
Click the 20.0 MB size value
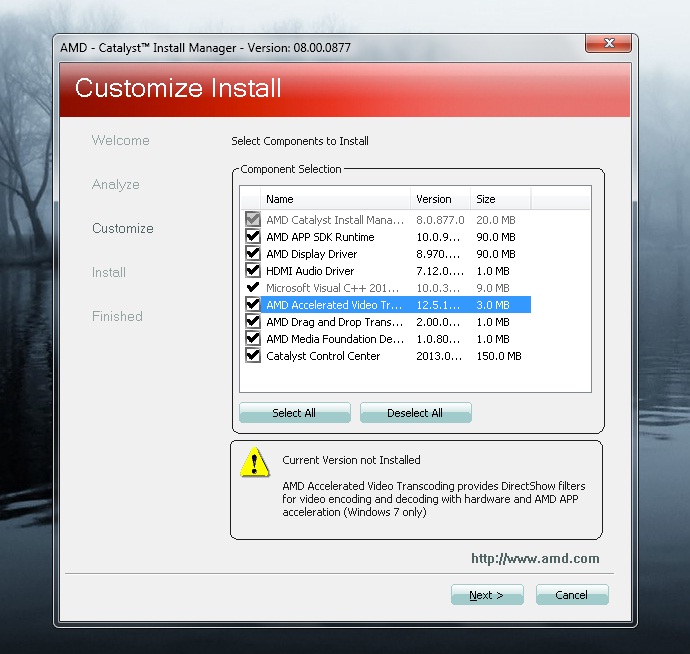pyautogui.click(x=495, y=220)
